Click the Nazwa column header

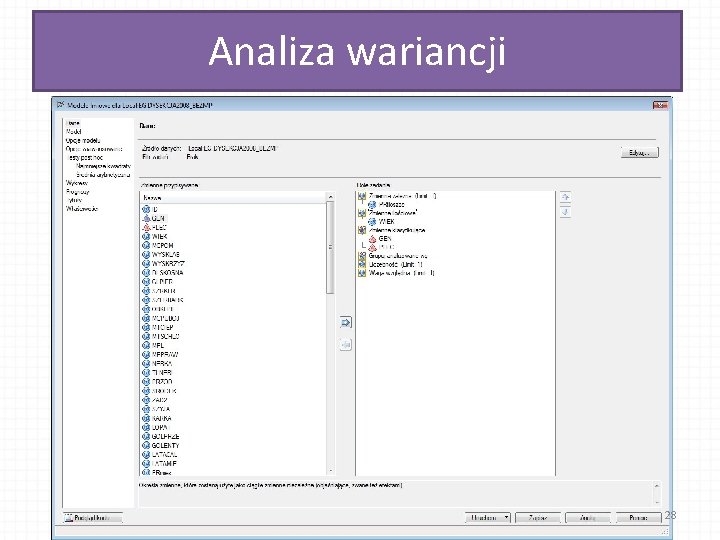click(x=232, y=198)
